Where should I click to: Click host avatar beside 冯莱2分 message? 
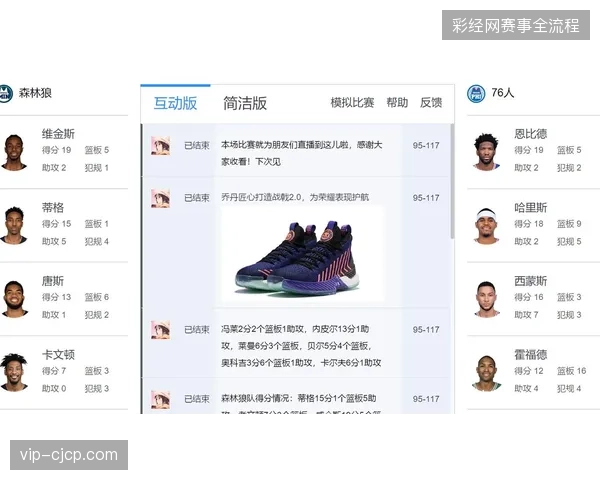coord(160,330)
